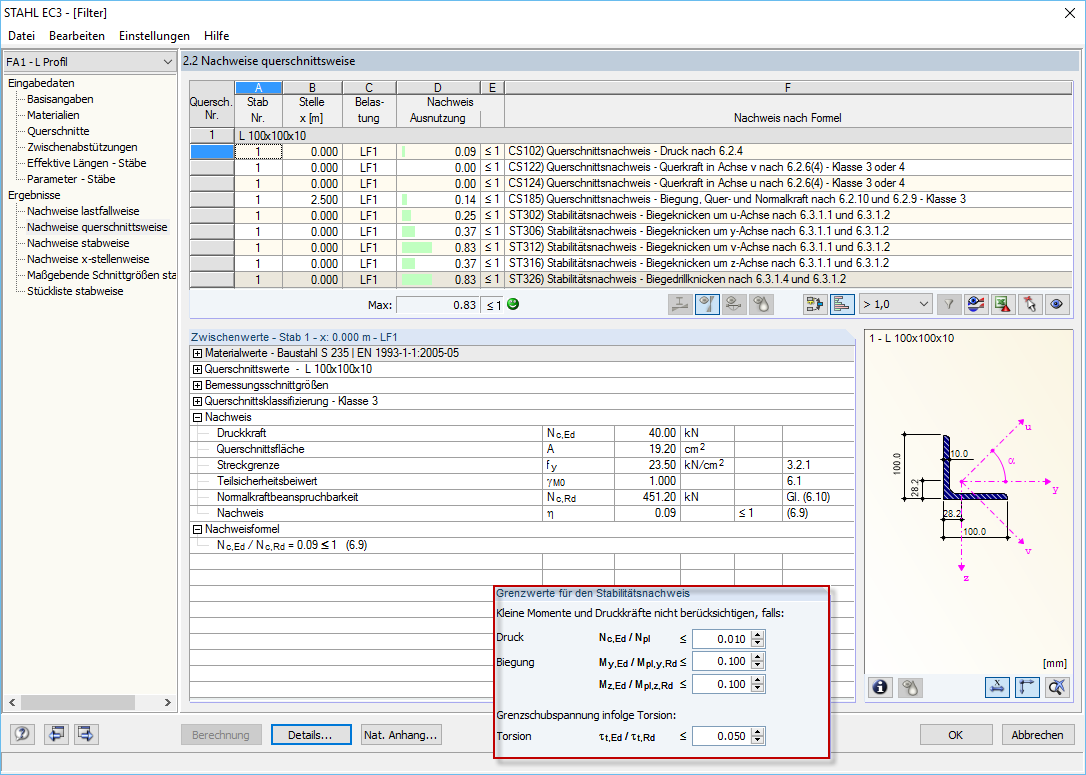Click the Nat. Anhang... button

(401, 735)
